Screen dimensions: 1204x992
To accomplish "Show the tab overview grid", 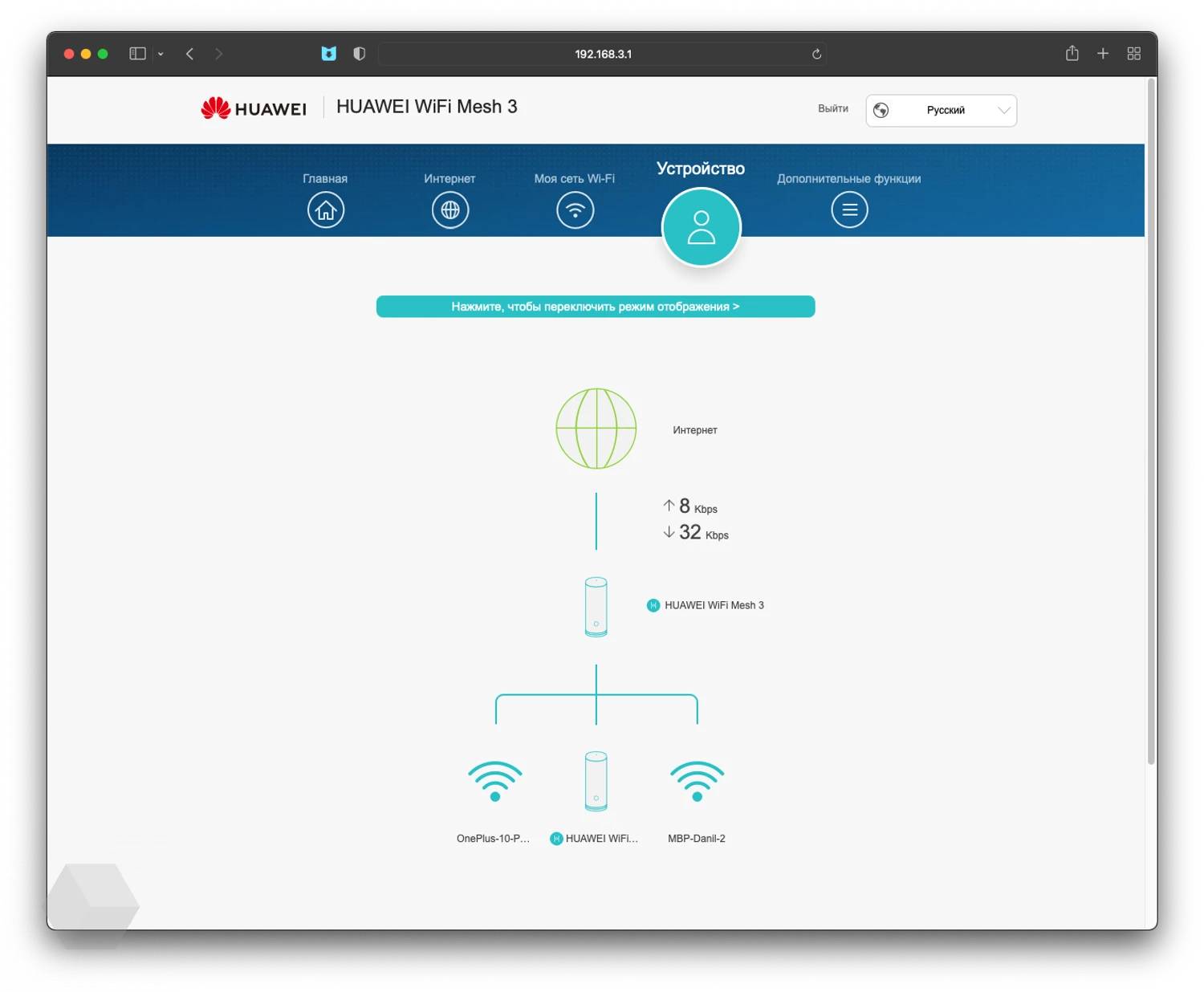I will coord(1133,54).
